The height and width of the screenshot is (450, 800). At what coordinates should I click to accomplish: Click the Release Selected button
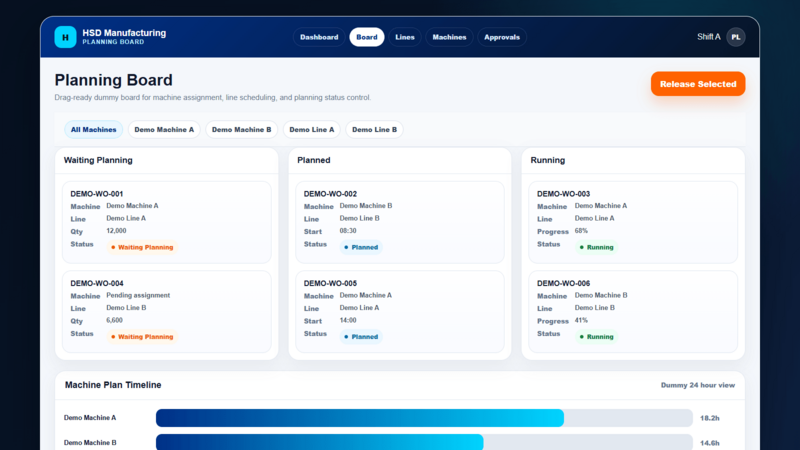[698, 84]
